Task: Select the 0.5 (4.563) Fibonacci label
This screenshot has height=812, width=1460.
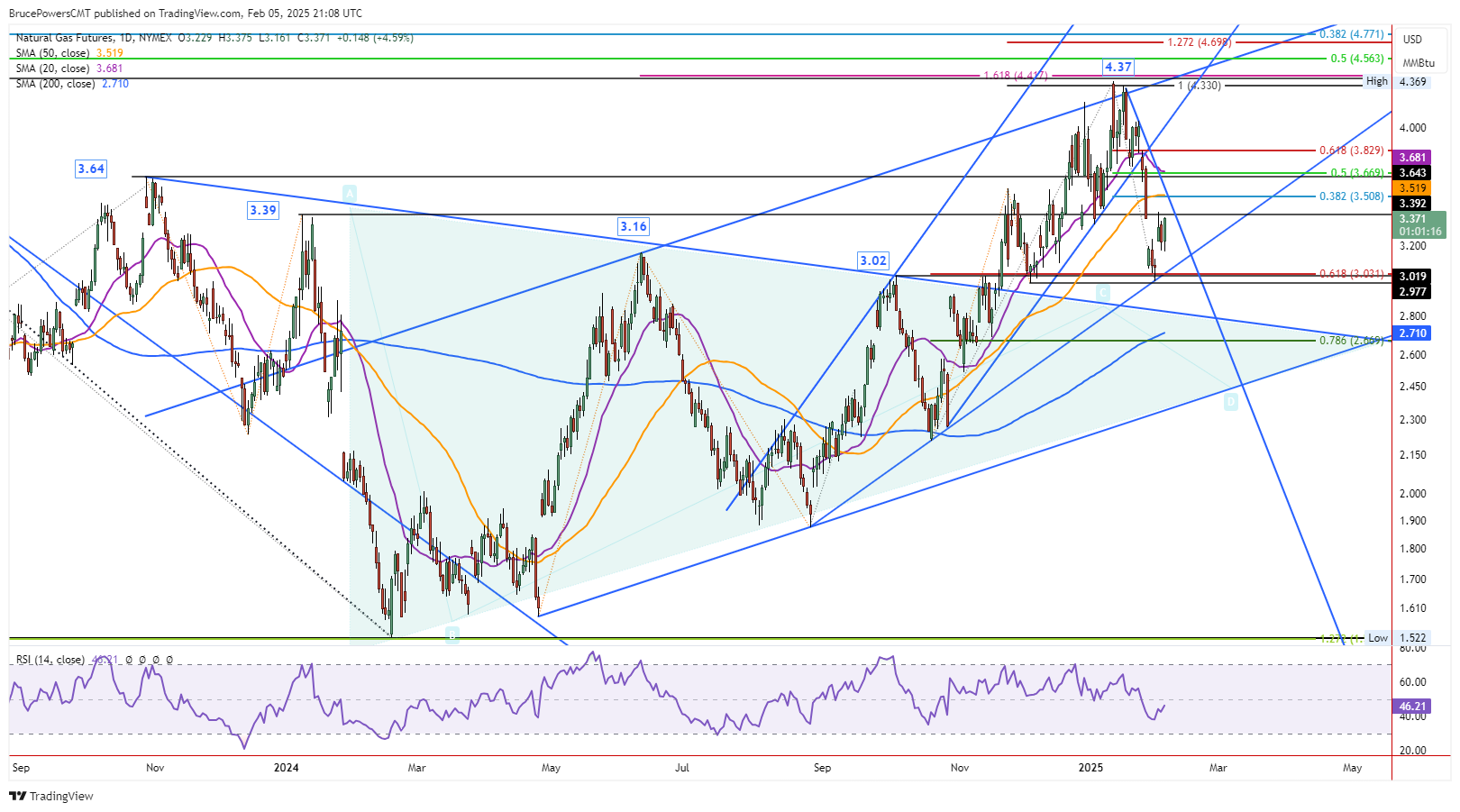Action: point(1357,59)
